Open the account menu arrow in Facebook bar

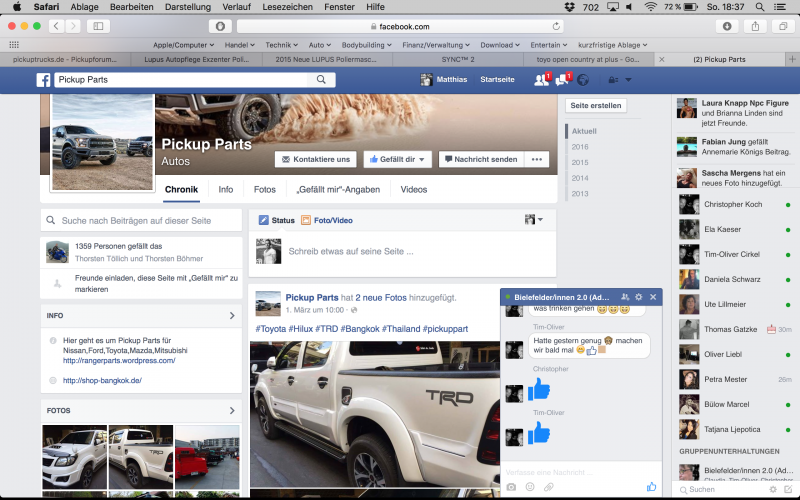point(629,80)
